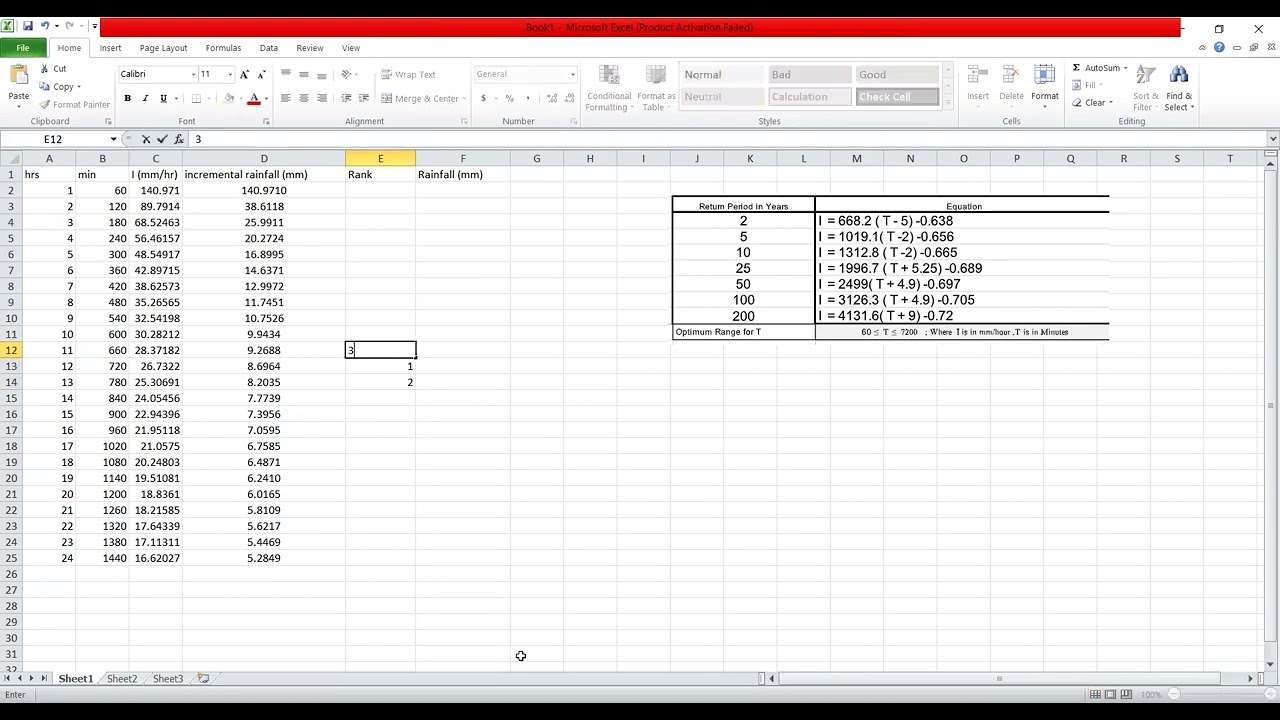Screen dimensions: 1280x720
Task: Click the Borders icon
Action: 196,98
